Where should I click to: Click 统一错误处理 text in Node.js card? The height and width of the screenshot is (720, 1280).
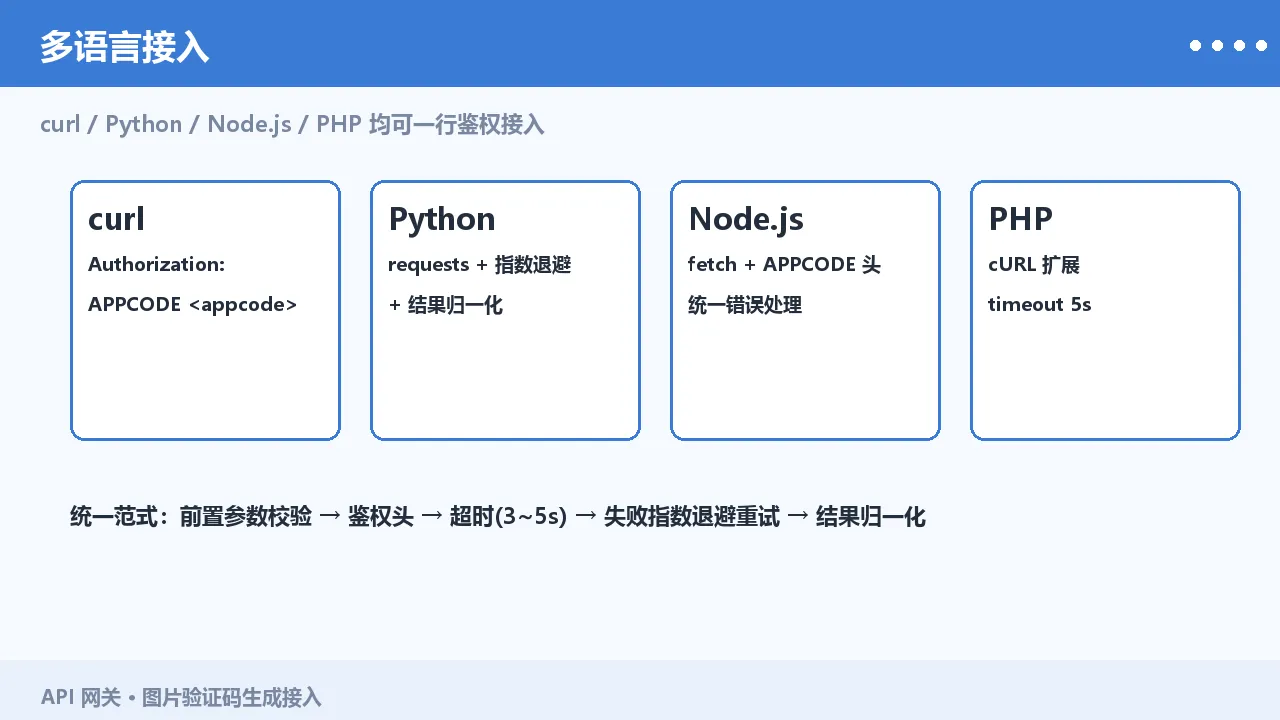coord(745,304)
